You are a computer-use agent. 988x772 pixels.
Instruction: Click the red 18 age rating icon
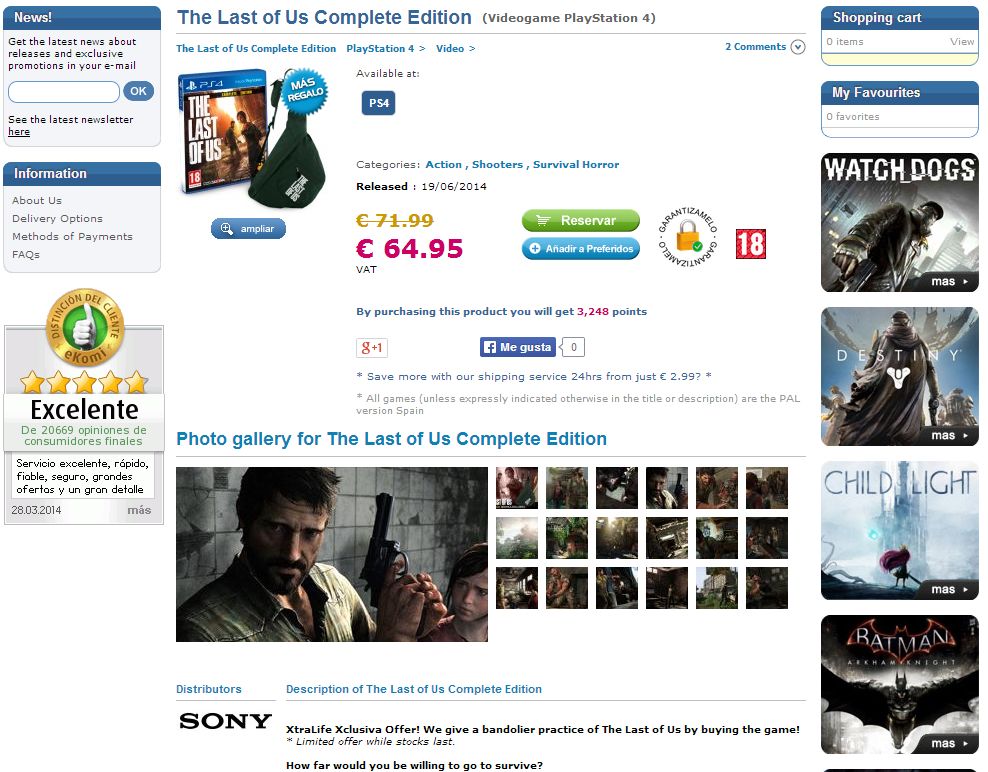point(750,244)
